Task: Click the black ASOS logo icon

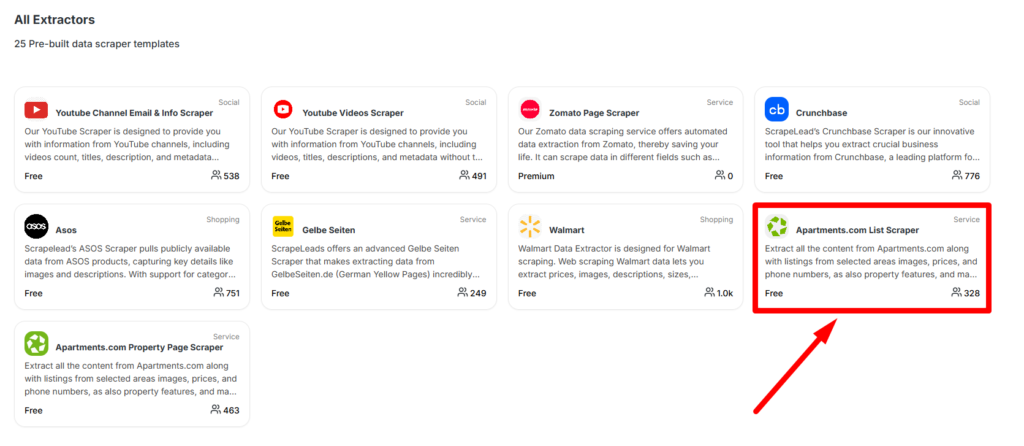Action: [37, 227]
